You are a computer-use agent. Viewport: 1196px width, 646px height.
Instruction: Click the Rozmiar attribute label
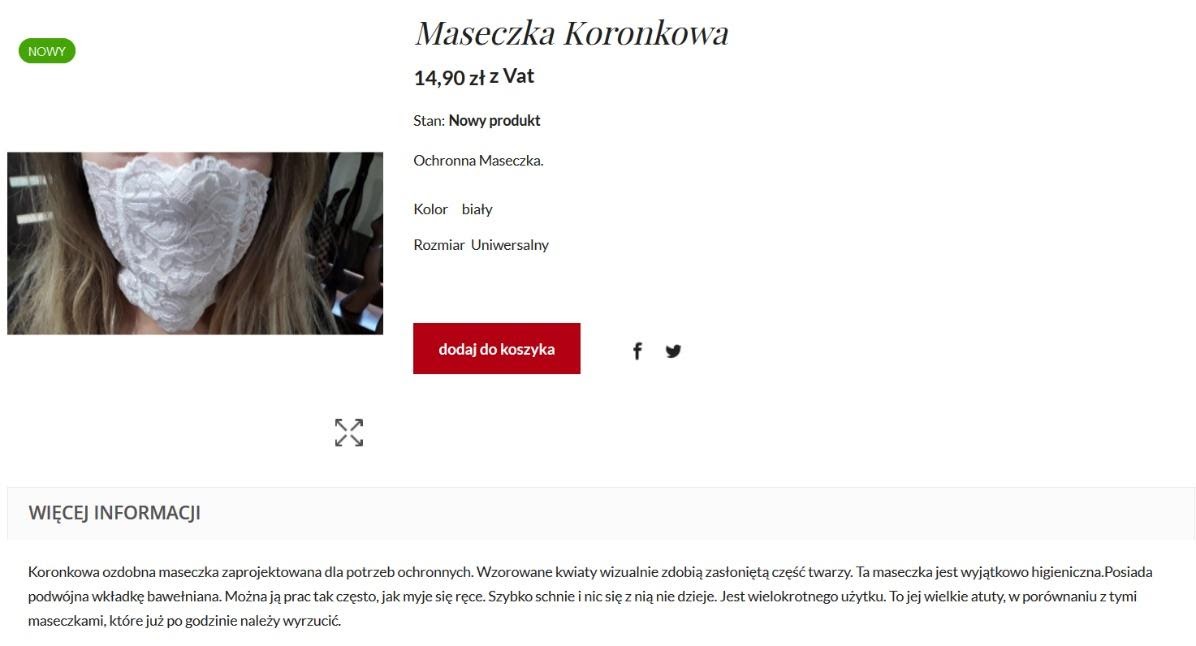pos(439,245)
